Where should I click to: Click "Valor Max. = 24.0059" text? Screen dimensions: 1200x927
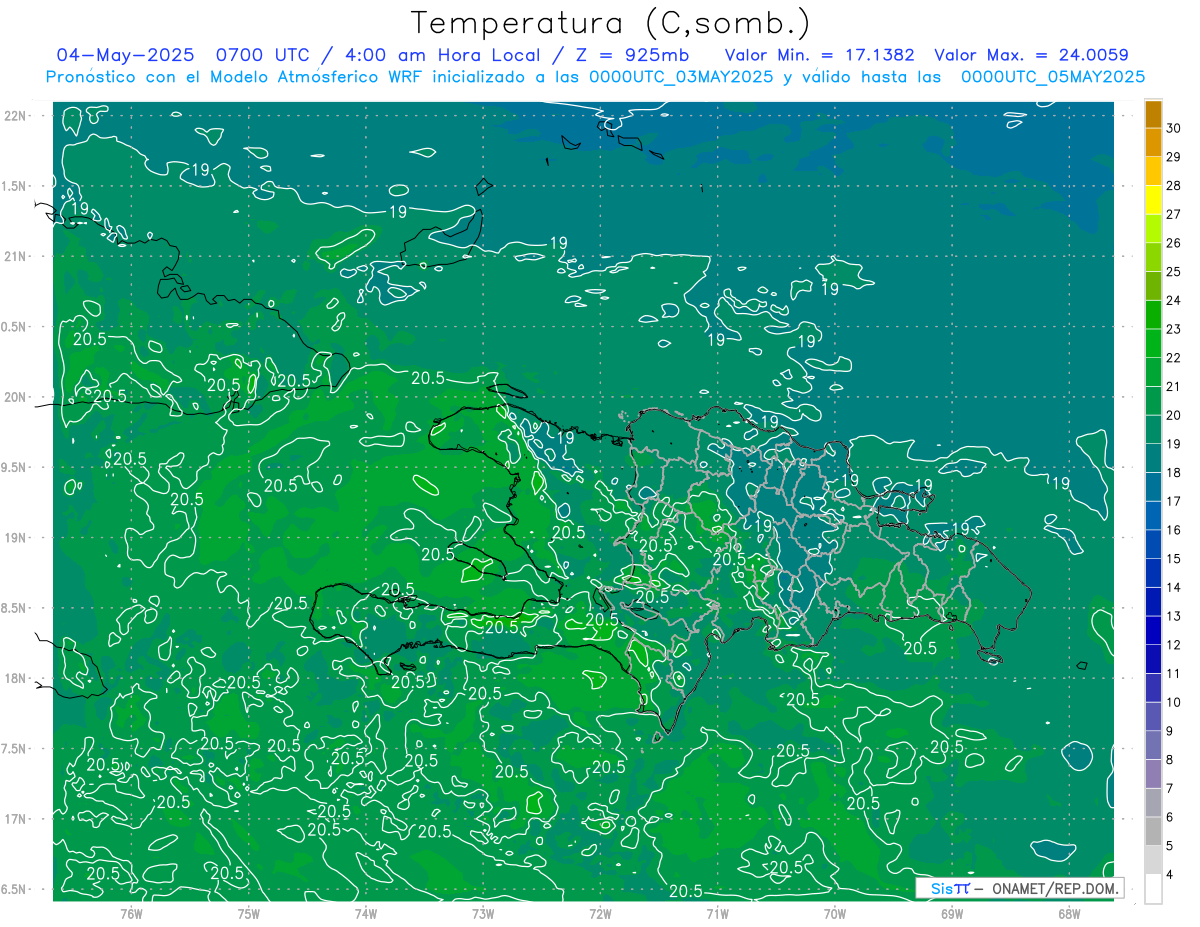[1031, 55]
